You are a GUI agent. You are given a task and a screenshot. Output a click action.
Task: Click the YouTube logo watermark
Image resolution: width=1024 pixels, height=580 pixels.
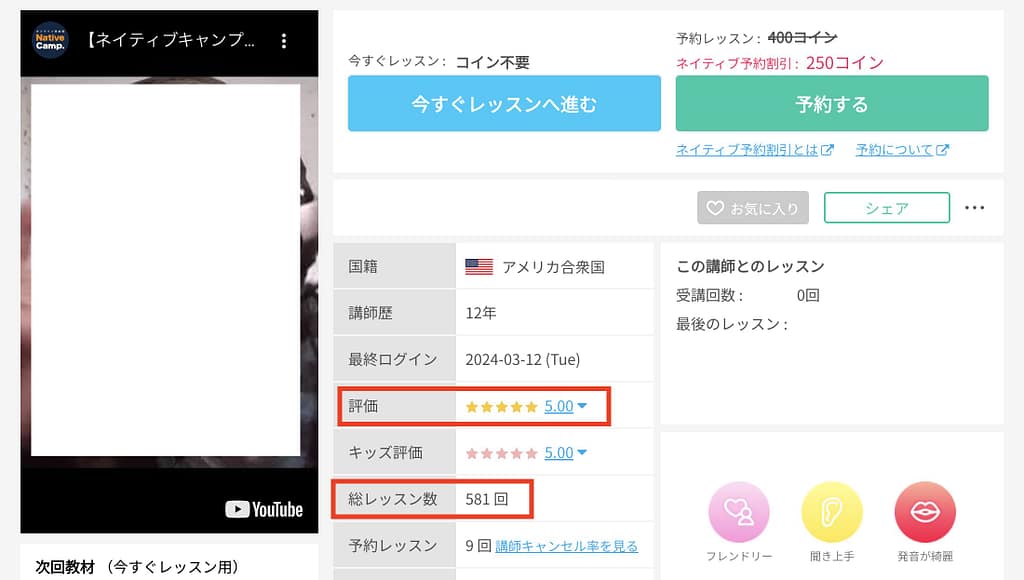(x=264, y=510)
